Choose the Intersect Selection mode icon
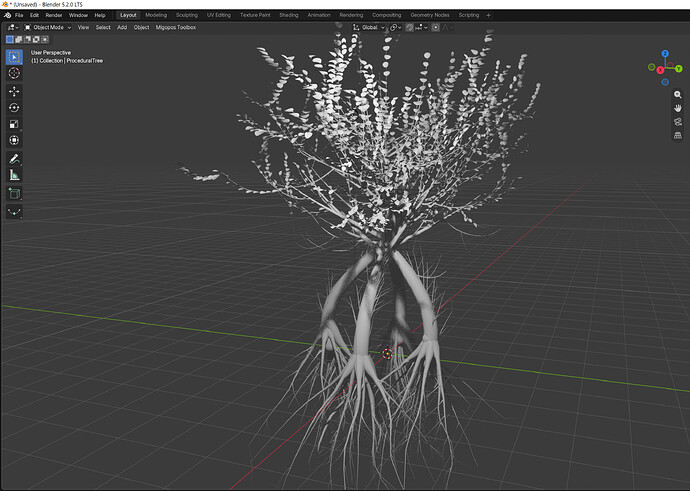Screen dimensions: 690x491 point(45,40)
